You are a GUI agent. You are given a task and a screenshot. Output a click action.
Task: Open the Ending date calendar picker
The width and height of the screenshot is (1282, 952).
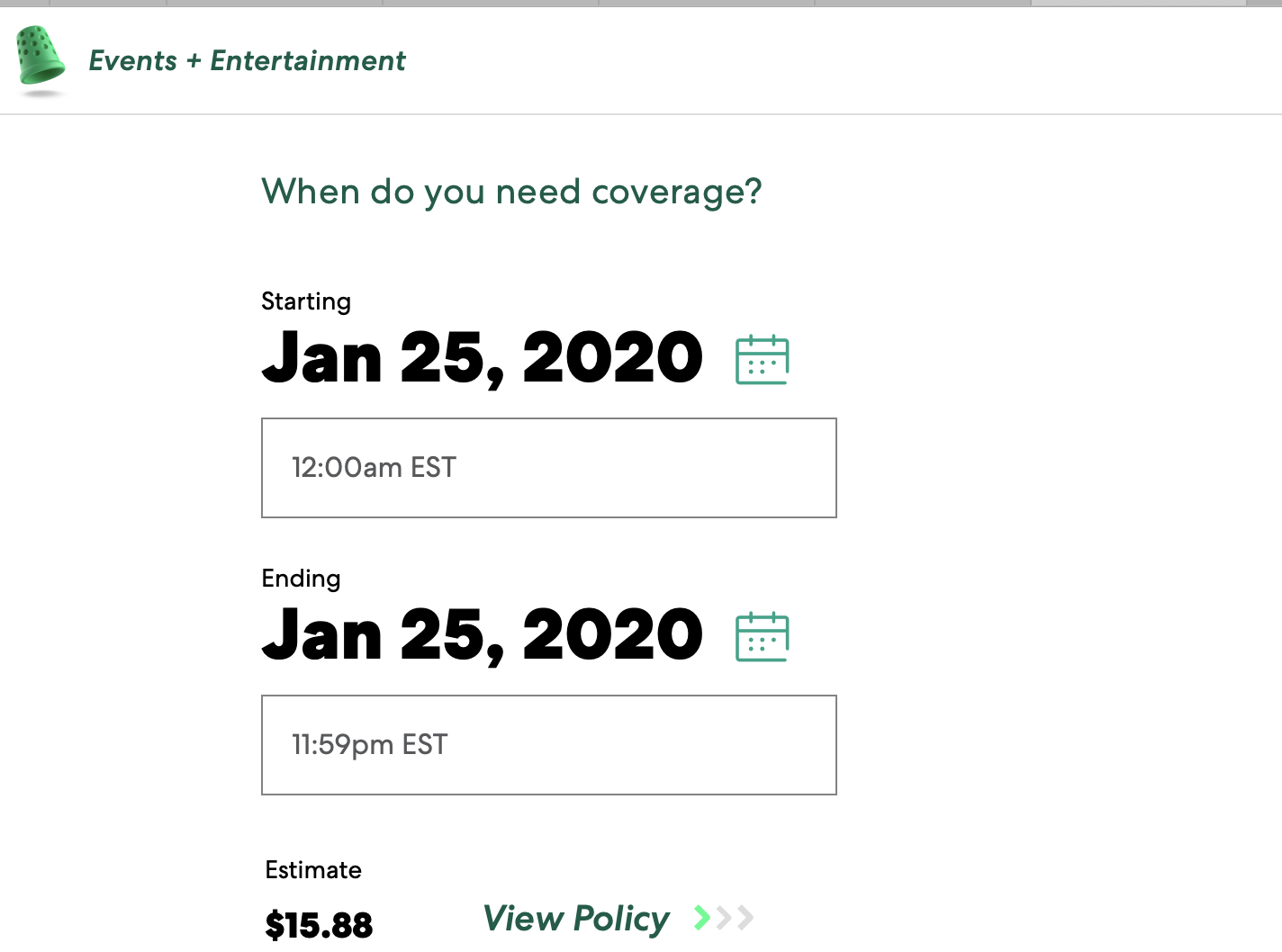point(762,637)
